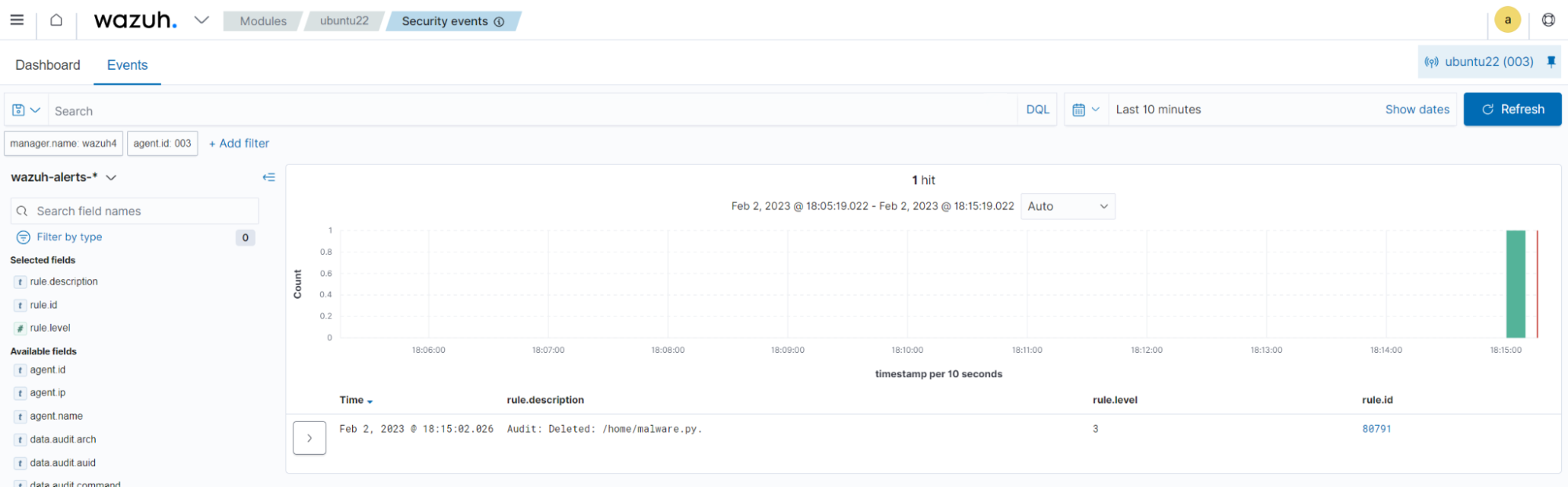Click the agent.id available field

(x=48, y=370)
